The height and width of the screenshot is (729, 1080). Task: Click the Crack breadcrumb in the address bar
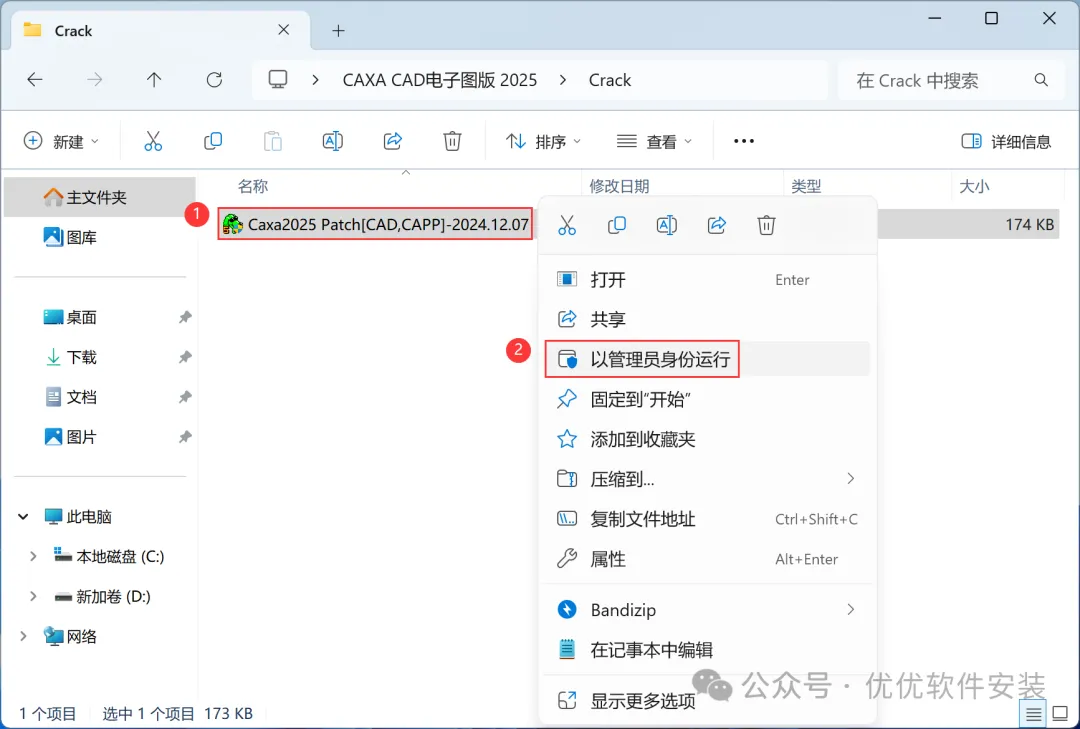[x=610, y=80]
